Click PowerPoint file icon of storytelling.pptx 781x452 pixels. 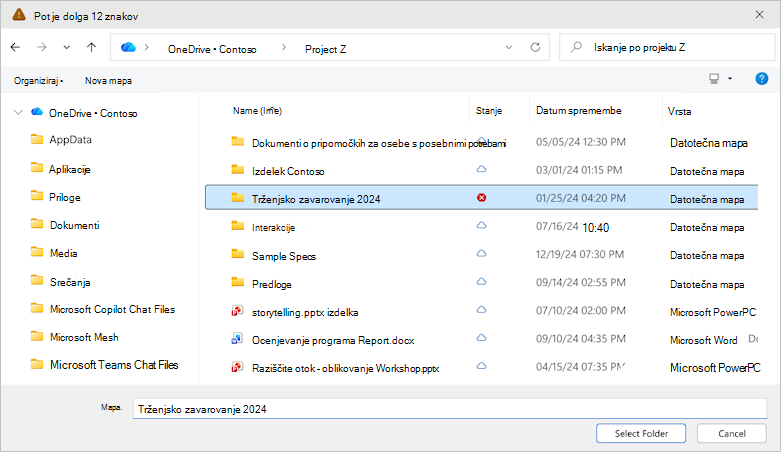237,311
